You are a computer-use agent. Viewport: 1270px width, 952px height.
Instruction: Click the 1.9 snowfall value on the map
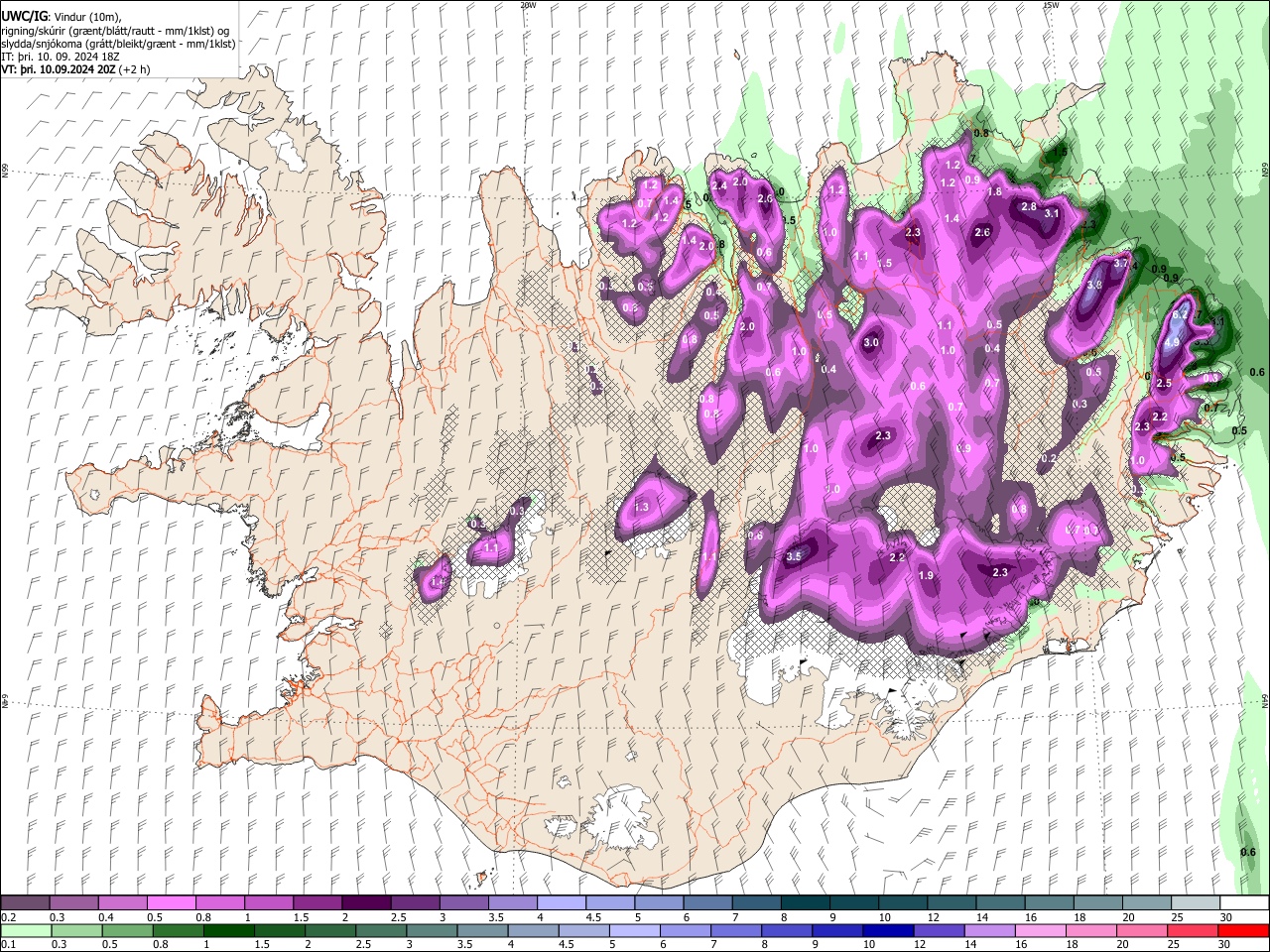[x=926, y=576]
